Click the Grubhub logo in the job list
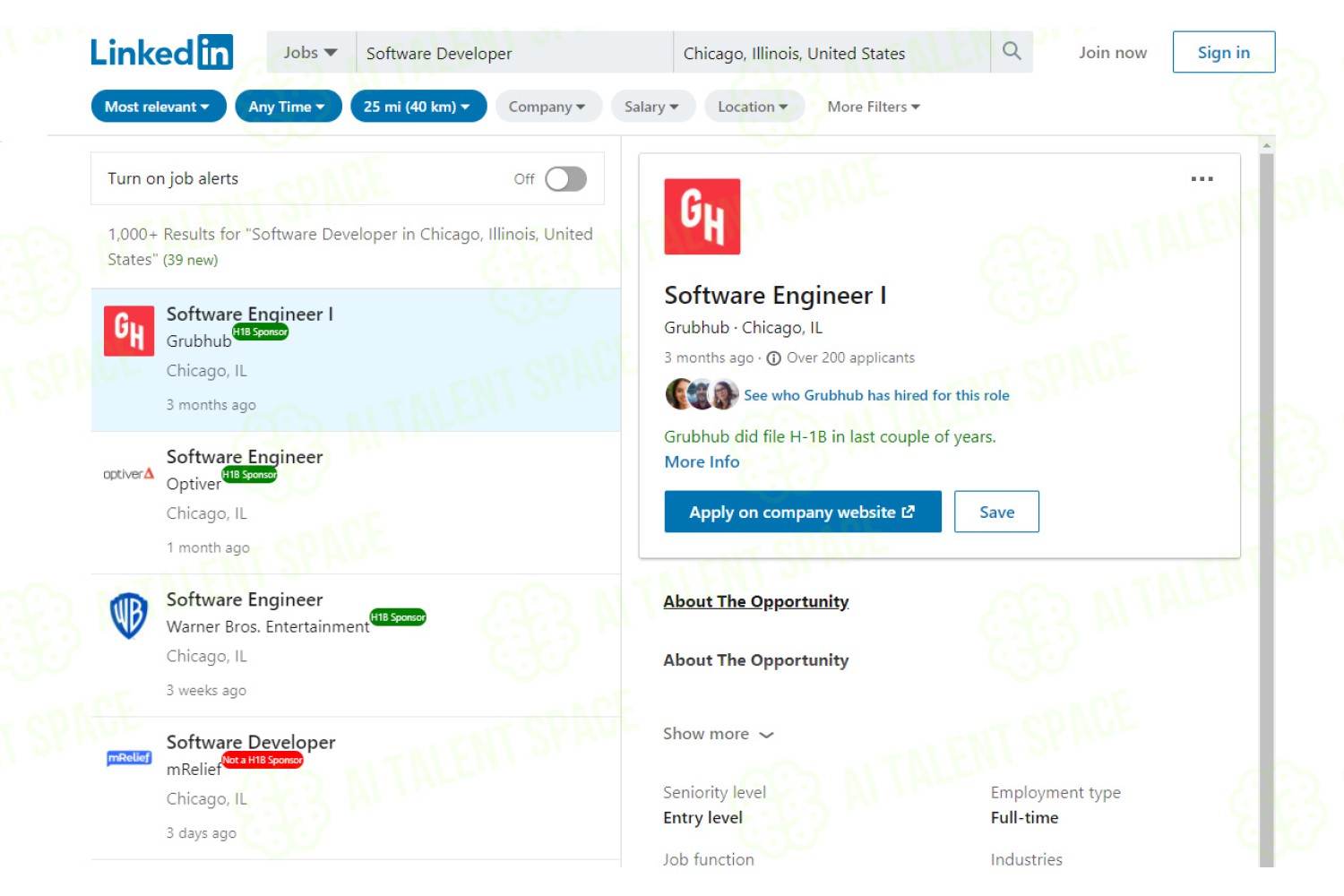The image size is (1344, 896). click(x=129, y=331)
